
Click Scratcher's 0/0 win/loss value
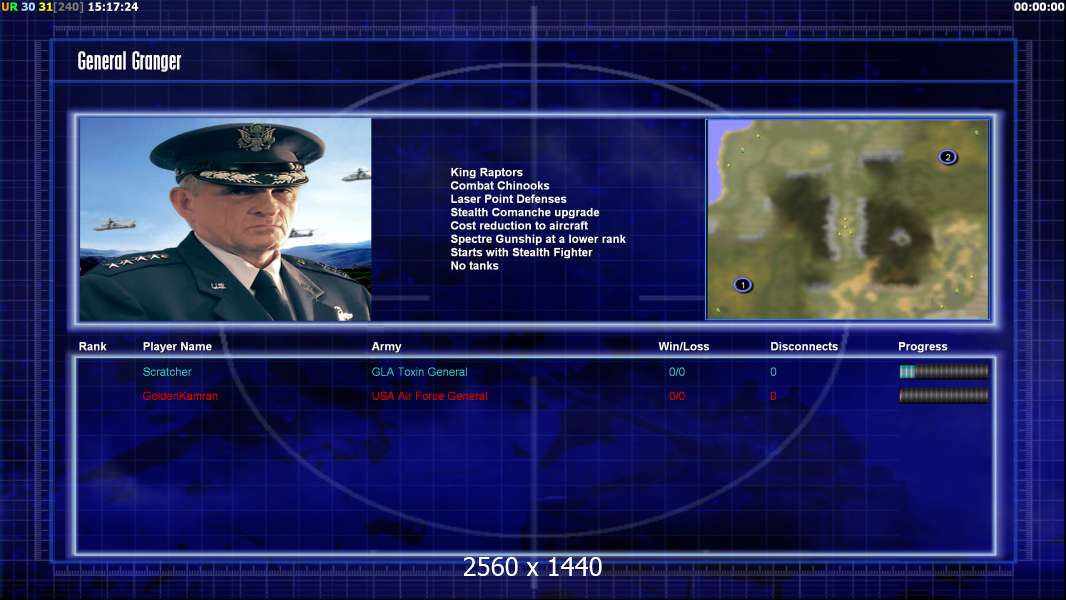coord(677,372)
